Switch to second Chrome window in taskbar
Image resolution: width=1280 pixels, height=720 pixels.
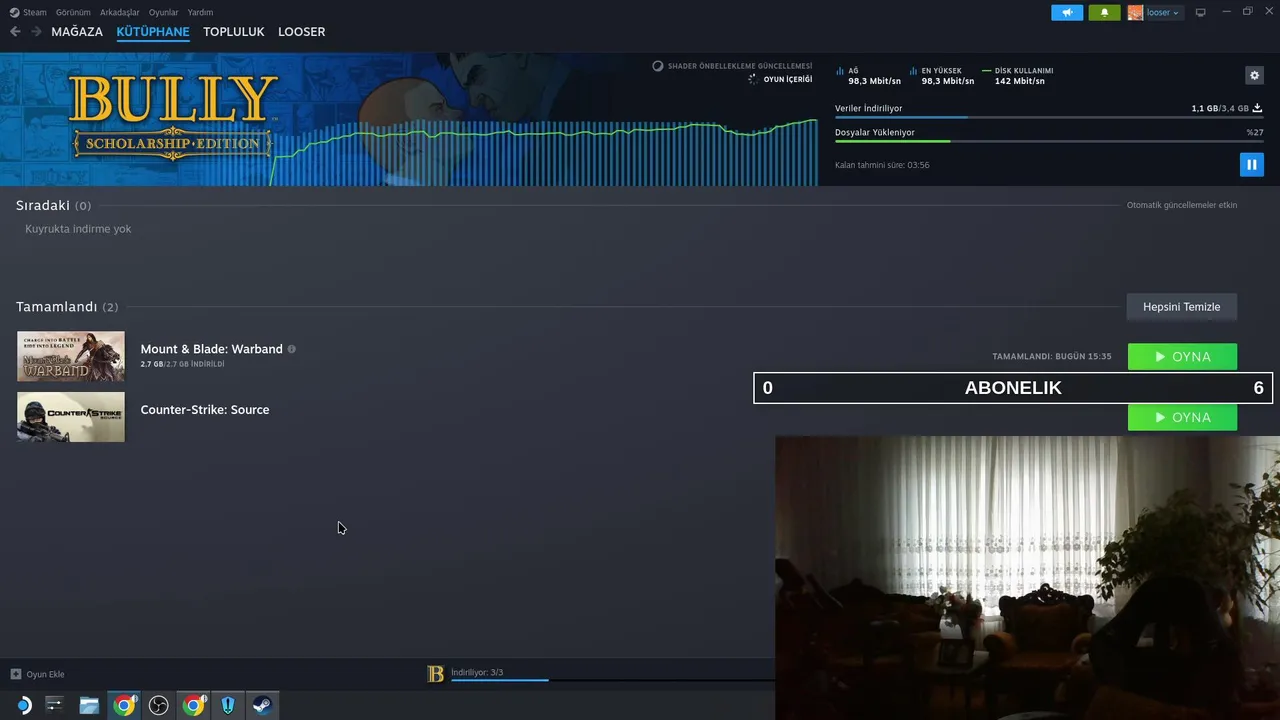pyautogui.click(x=194, y=705)
